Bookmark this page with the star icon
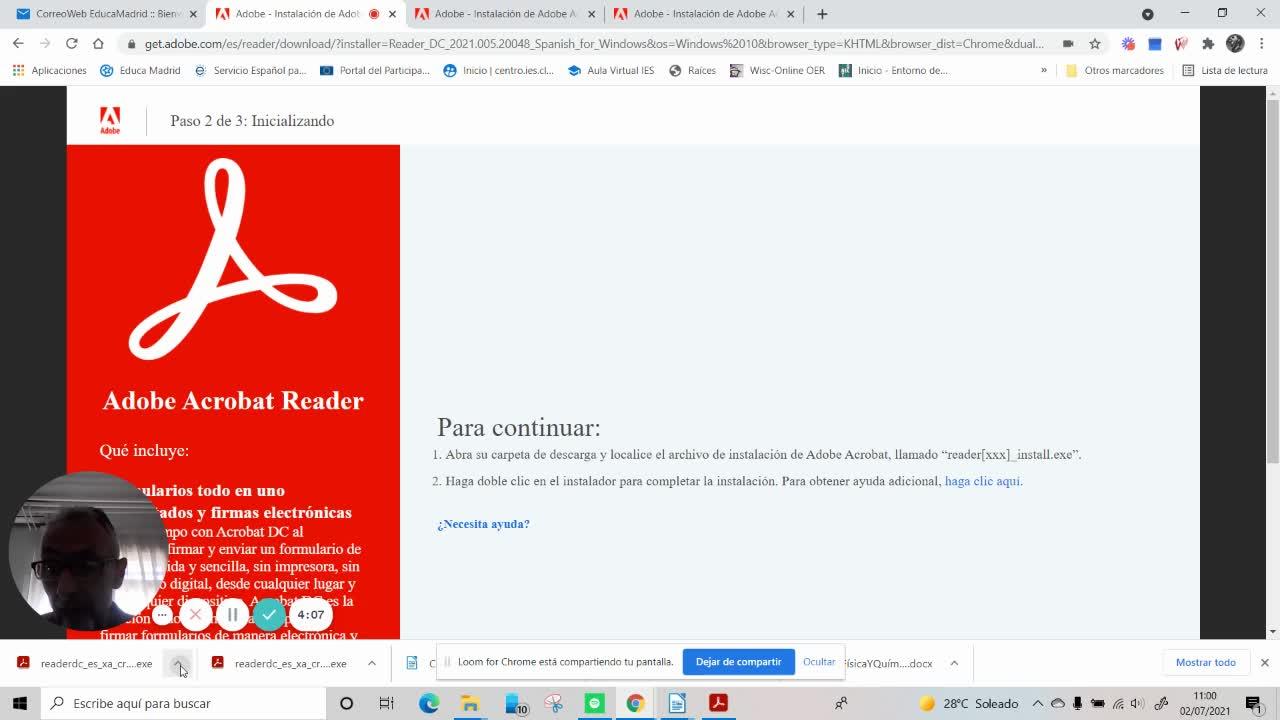Image resolution: width=1280 pixels, height=720 pixels. (x=1095, y=44)
